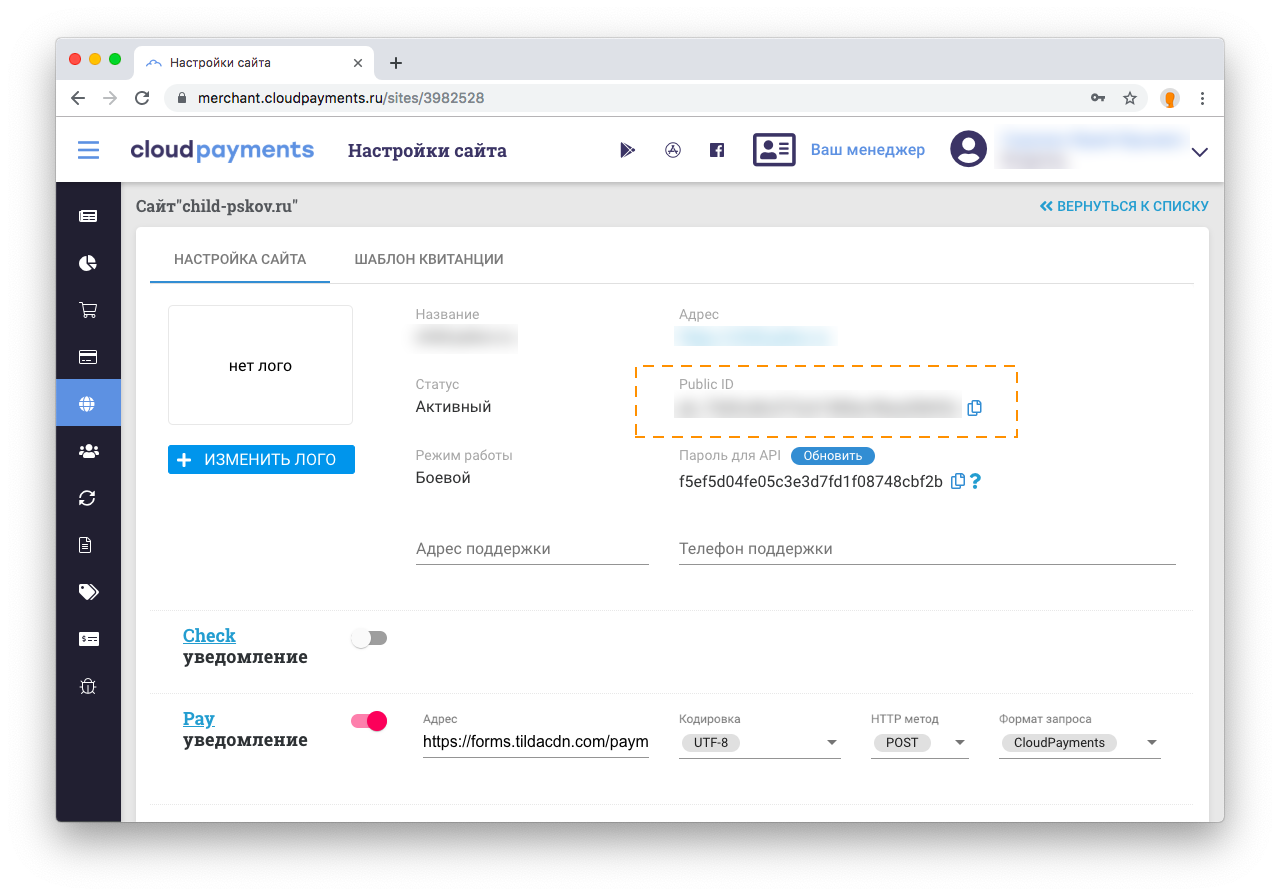Open the money bill sidebar icon
The width and height of the screenshot is (1280, 896).
[x=88, y=639]
